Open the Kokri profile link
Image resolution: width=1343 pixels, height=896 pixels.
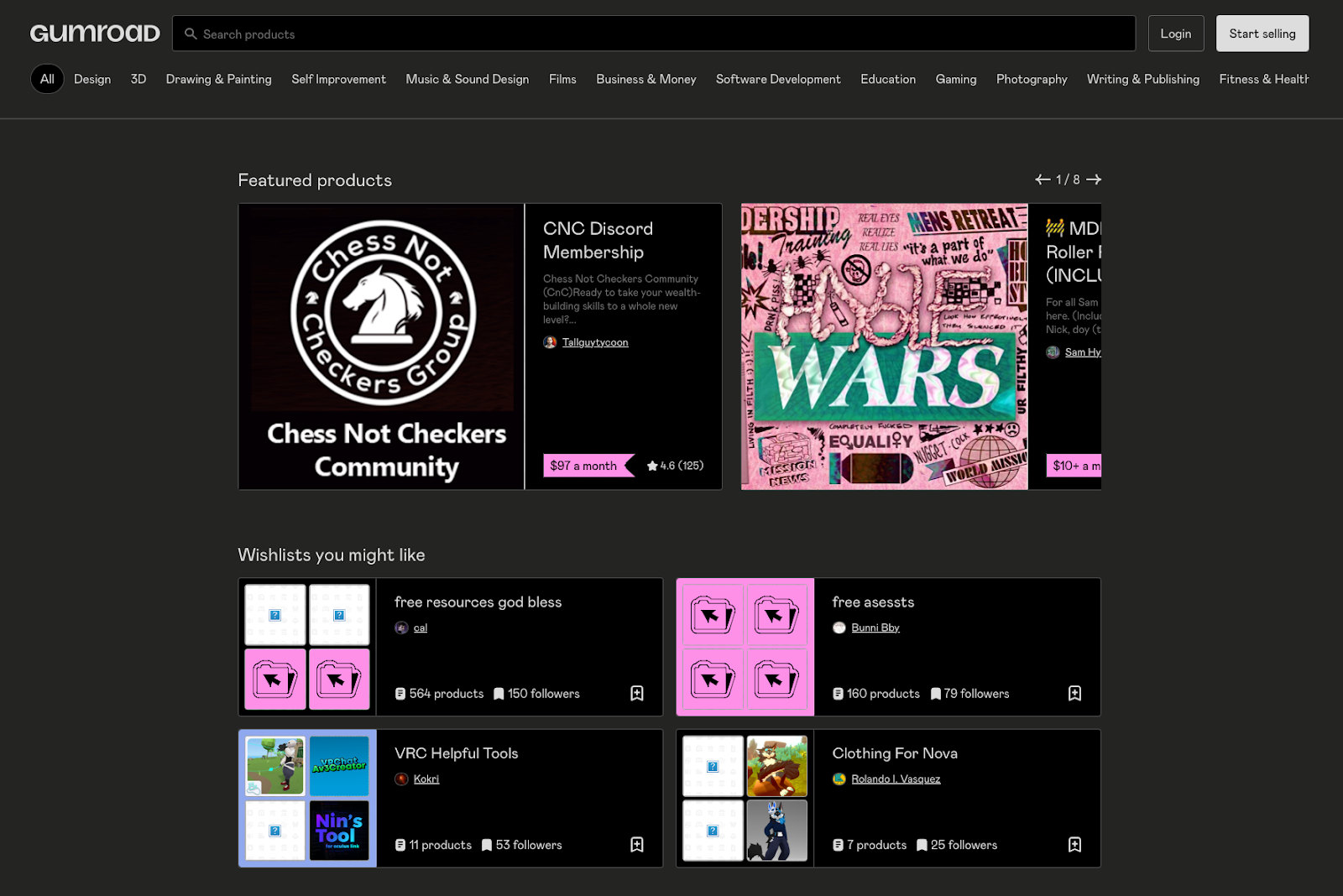(426, 779)
